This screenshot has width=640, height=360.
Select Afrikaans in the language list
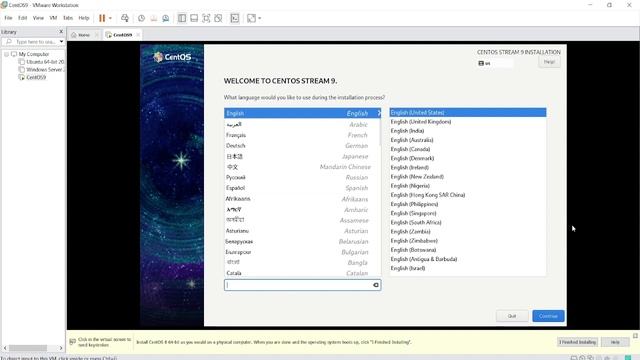[x=302, y=199]
